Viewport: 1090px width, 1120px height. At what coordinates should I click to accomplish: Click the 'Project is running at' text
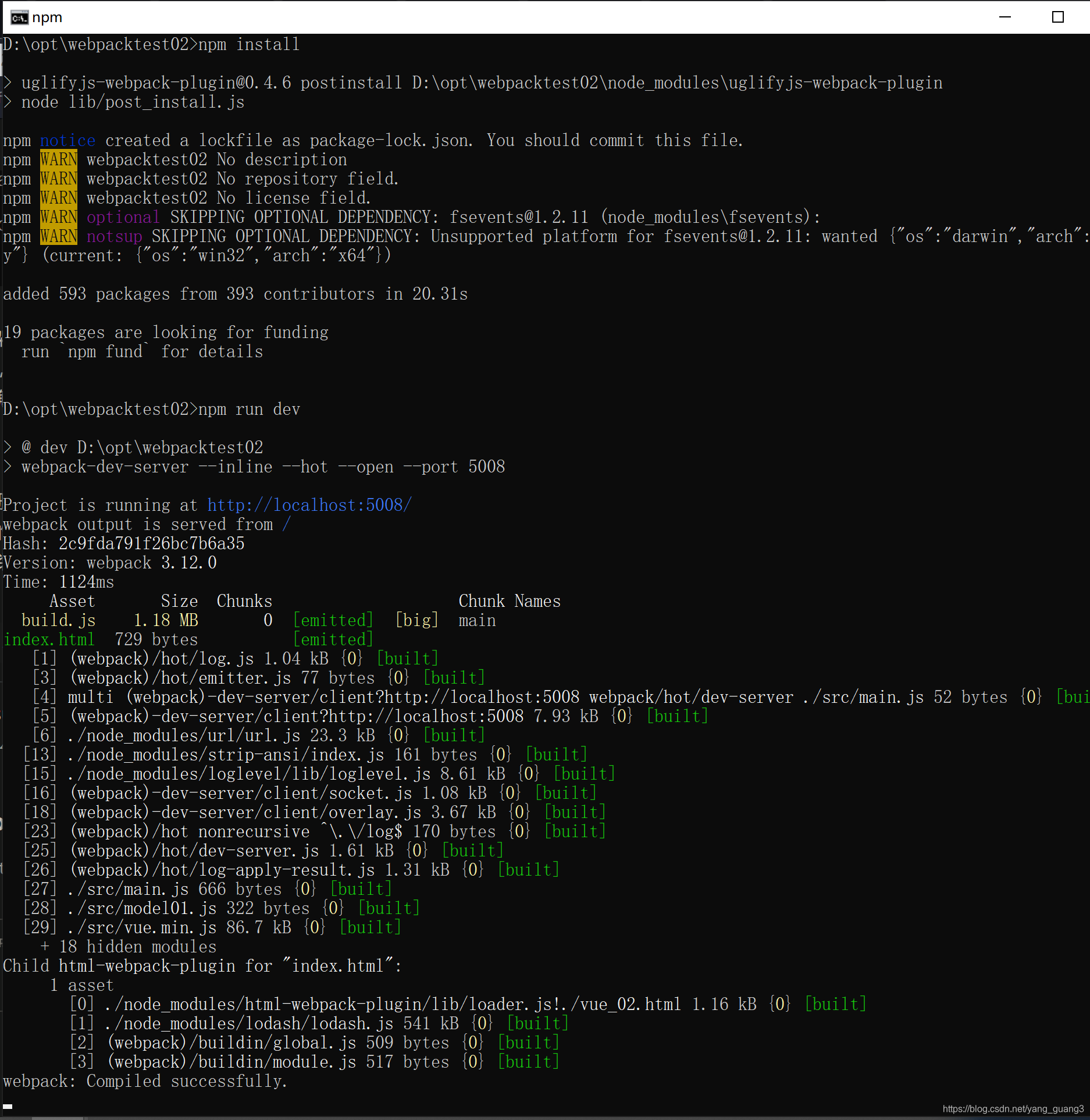100,505
